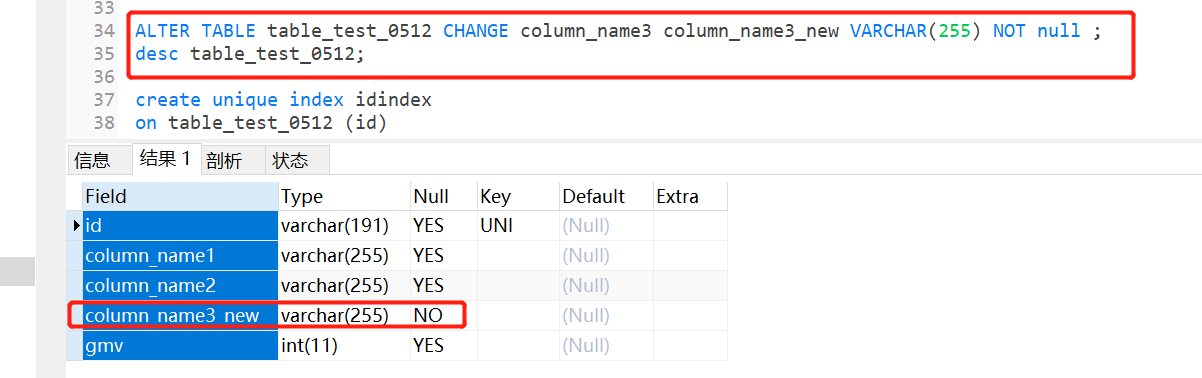The width and height of the screenshot is (1202, 378).
Task: Click the UNI key cell
Action: [x=517, y=226]
